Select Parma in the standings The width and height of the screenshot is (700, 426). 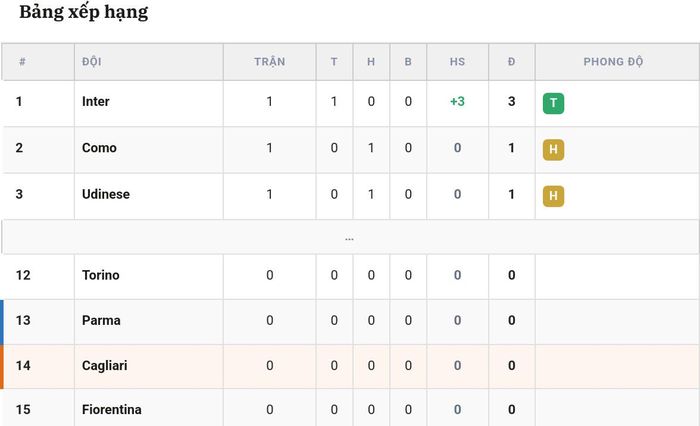(101, 320)
